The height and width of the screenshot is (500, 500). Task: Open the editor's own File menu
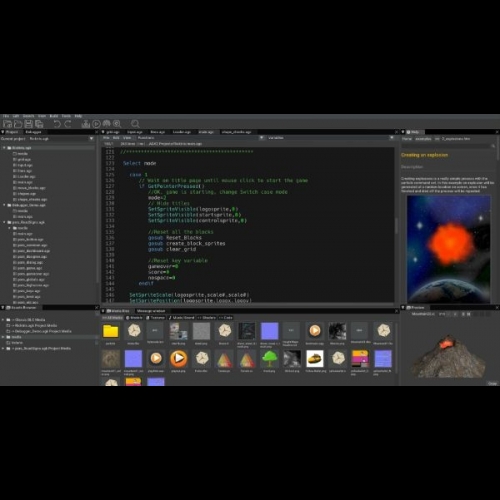[106, 138]
